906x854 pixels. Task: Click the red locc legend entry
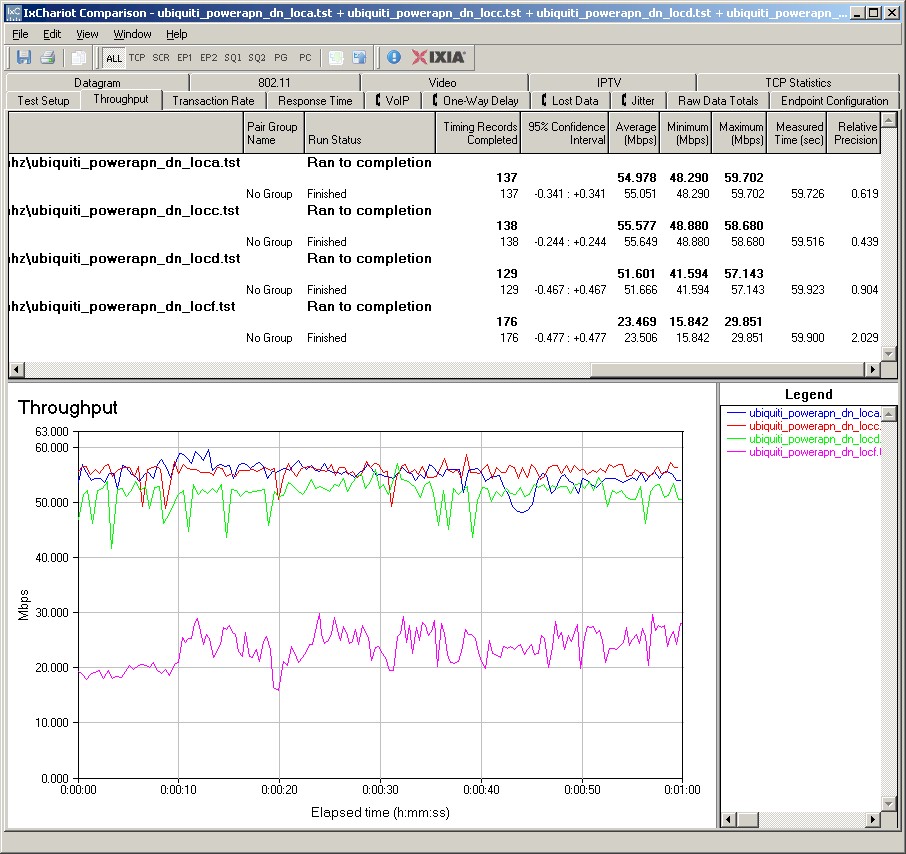click(x=804, y=426)
